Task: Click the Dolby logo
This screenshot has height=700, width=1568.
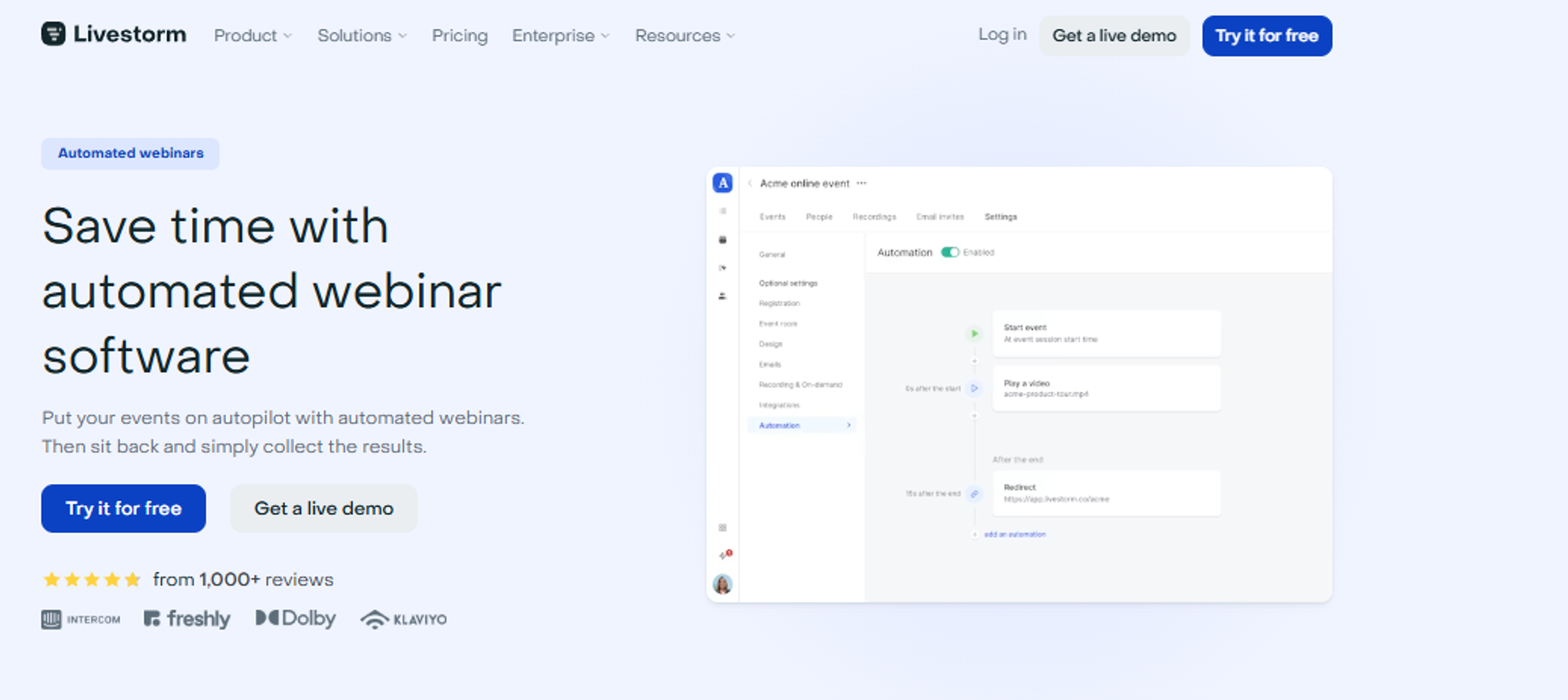Action: pyautogui.click(x=296, y=618)
